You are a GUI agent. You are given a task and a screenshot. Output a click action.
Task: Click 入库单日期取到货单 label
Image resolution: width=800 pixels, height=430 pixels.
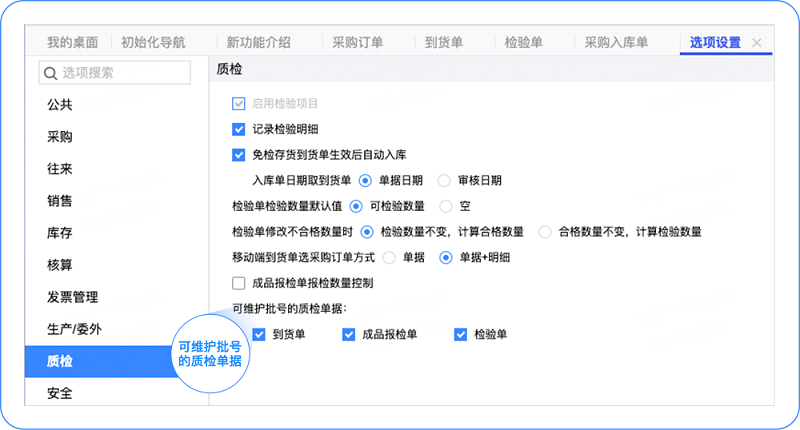point(302,181)
